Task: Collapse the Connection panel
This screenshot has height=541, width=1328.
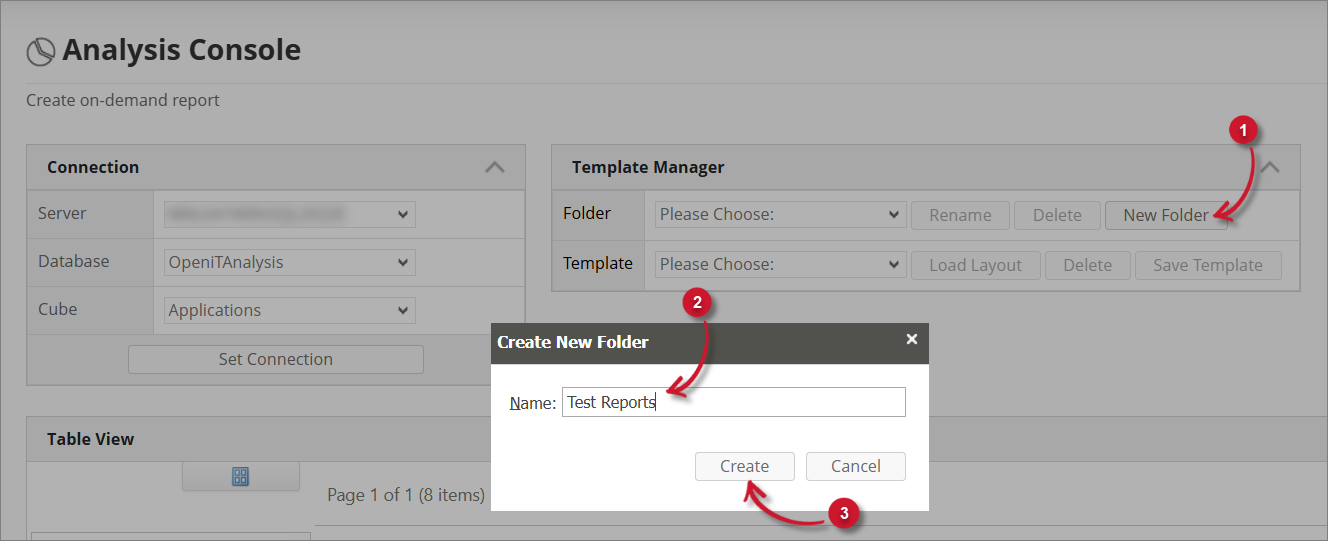Action: (494, 167)
